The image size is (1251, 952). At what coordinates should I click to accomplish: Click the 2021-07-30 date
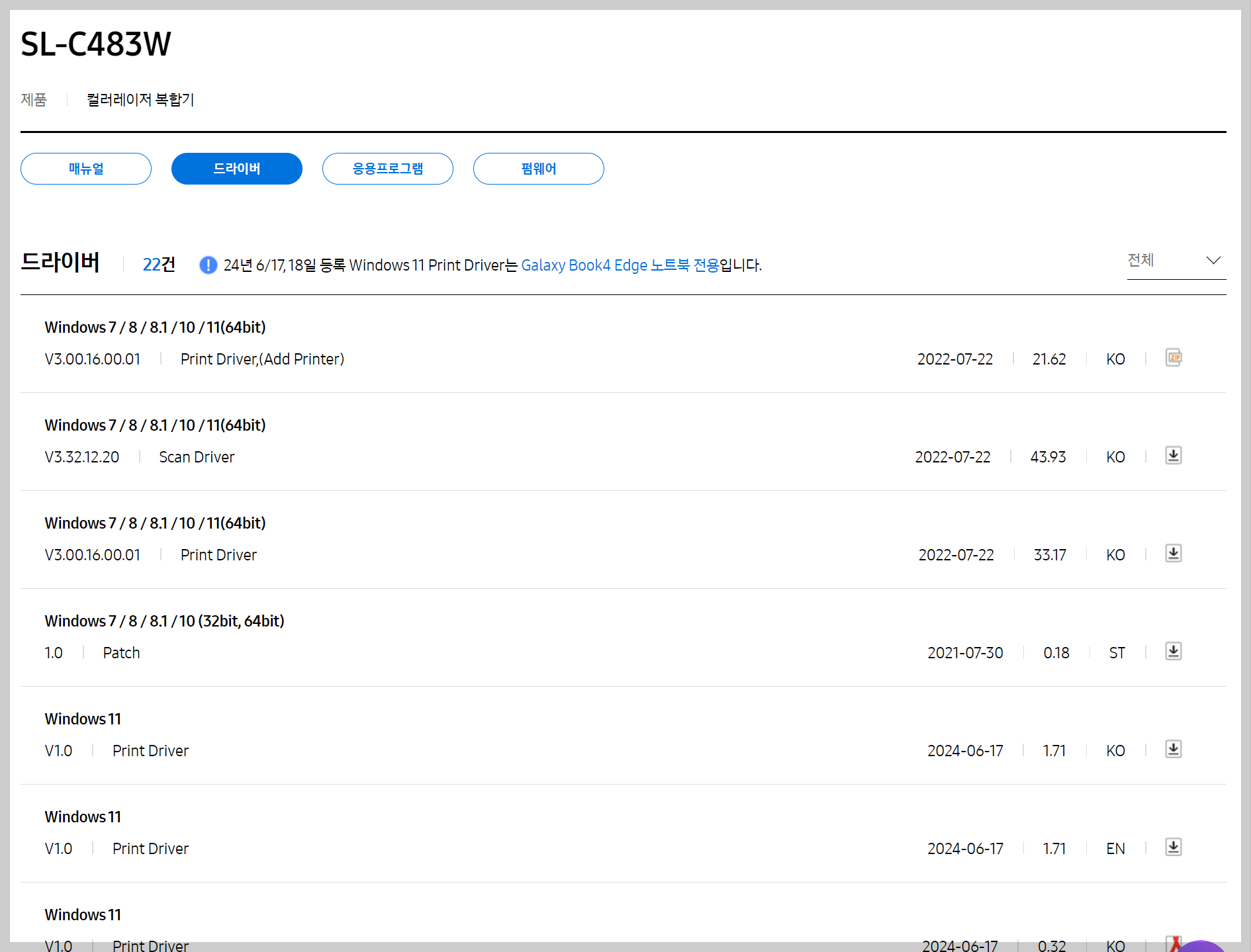[x=965, y=653]
